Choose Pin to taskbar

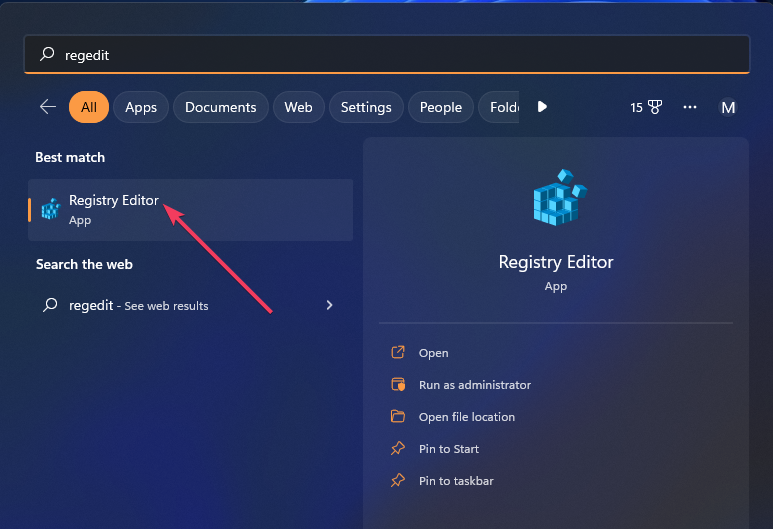click(456, 481)
